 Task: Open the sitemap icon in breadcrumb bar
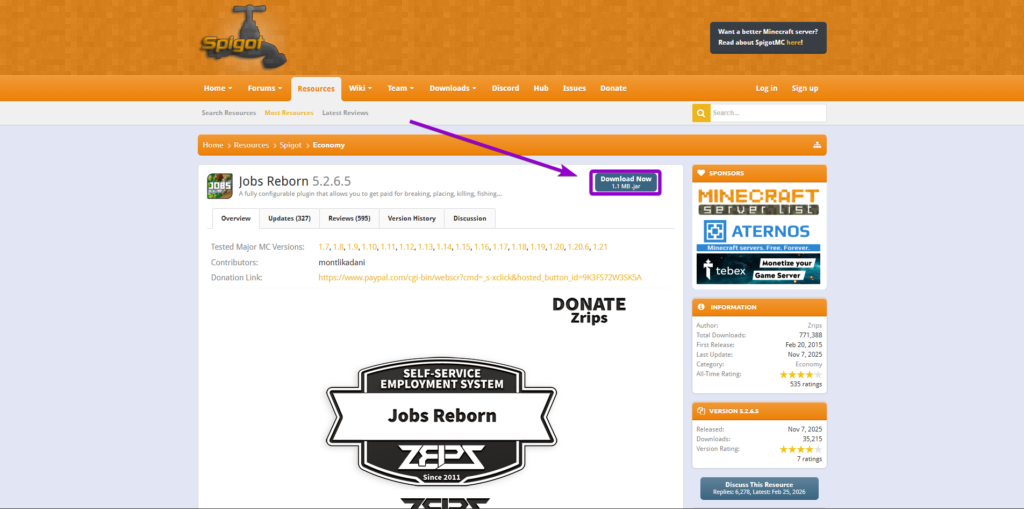click(817, 145)
